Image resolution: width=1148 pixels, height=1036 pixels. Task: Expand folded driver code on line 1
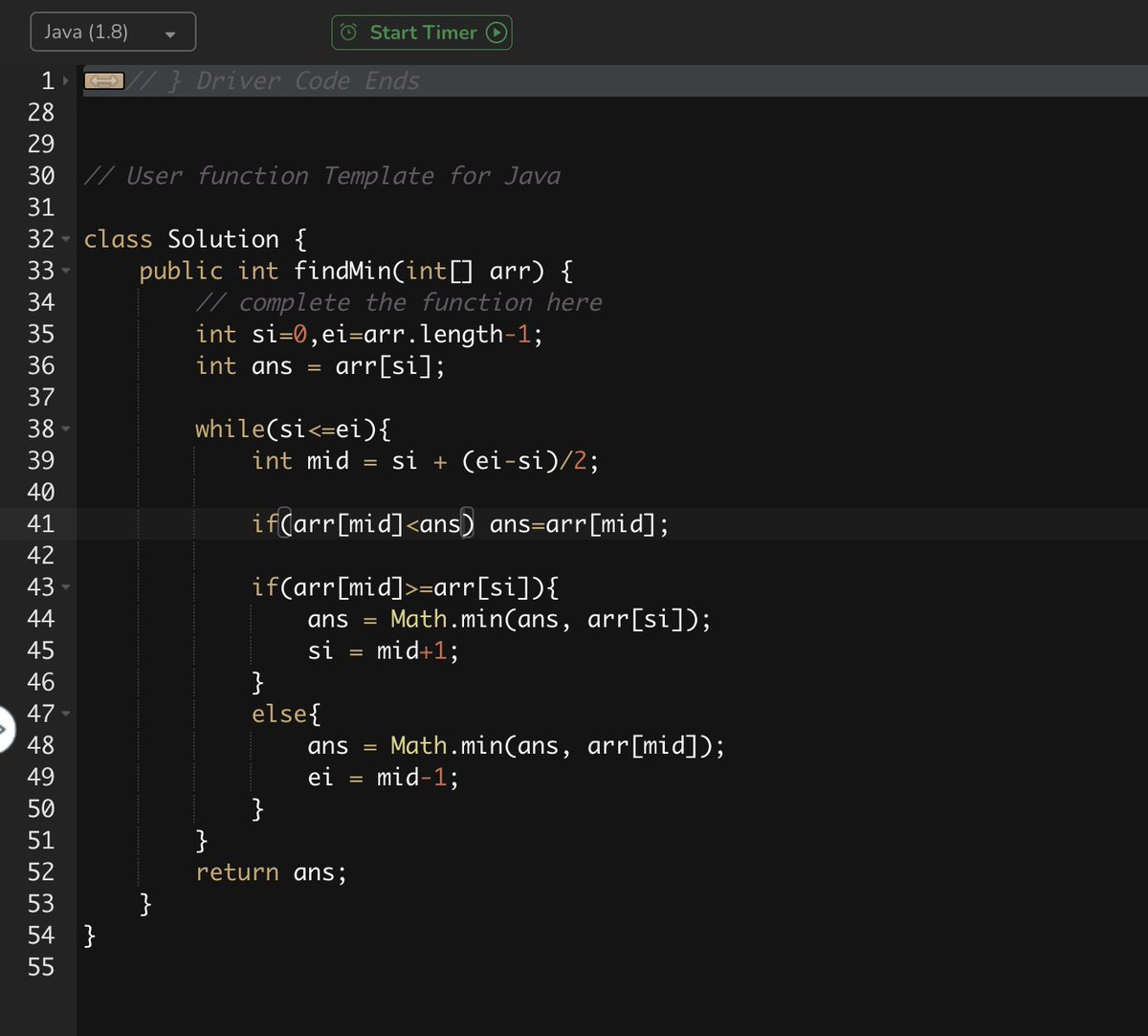[66, 81]
